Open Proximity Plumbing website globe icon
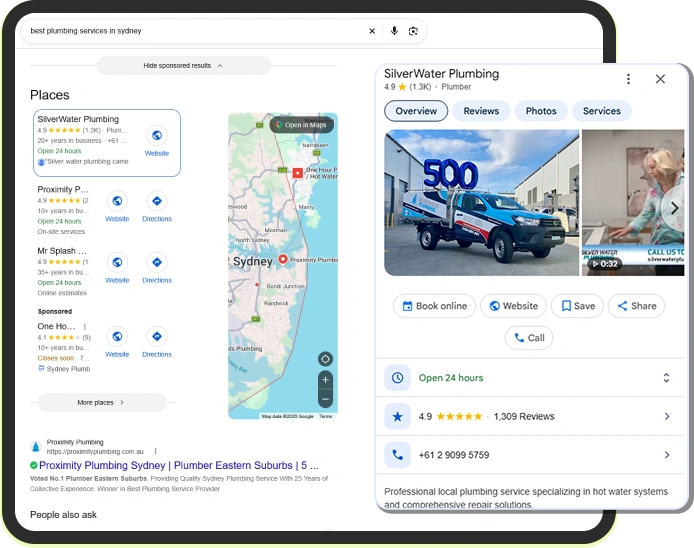The image size is (694, 548). click(x=117, y=201)
